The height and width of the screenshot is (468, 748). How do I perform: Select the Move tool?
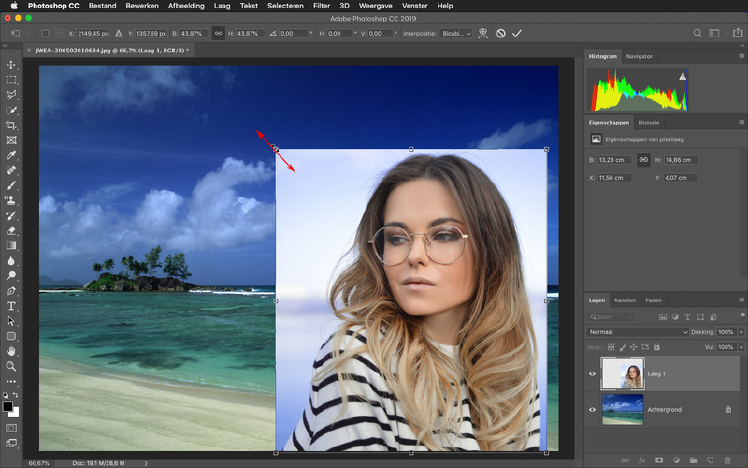coord(11,65)
